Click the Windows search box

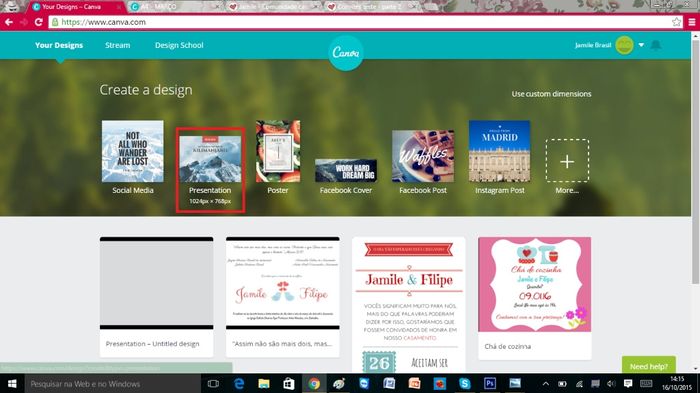112,384
